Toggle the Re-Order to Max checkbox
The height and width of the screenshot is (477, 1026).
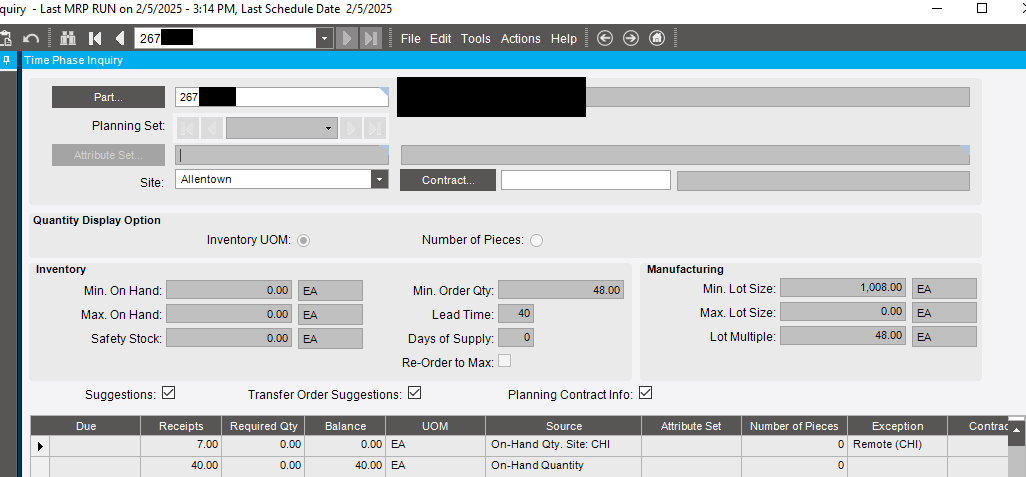pos(504,361)
